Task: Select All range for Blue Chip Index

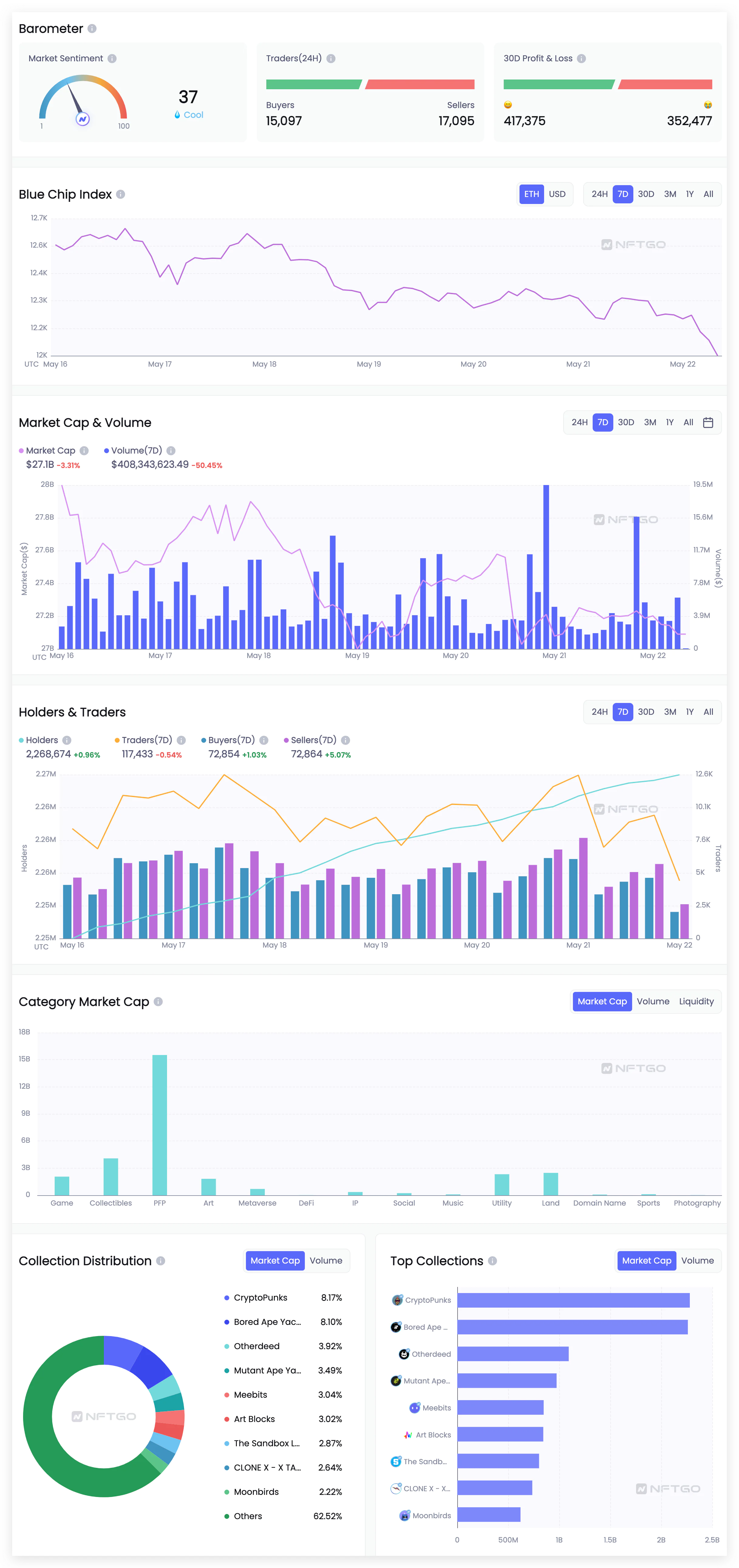Action: (x=709, y=194)
